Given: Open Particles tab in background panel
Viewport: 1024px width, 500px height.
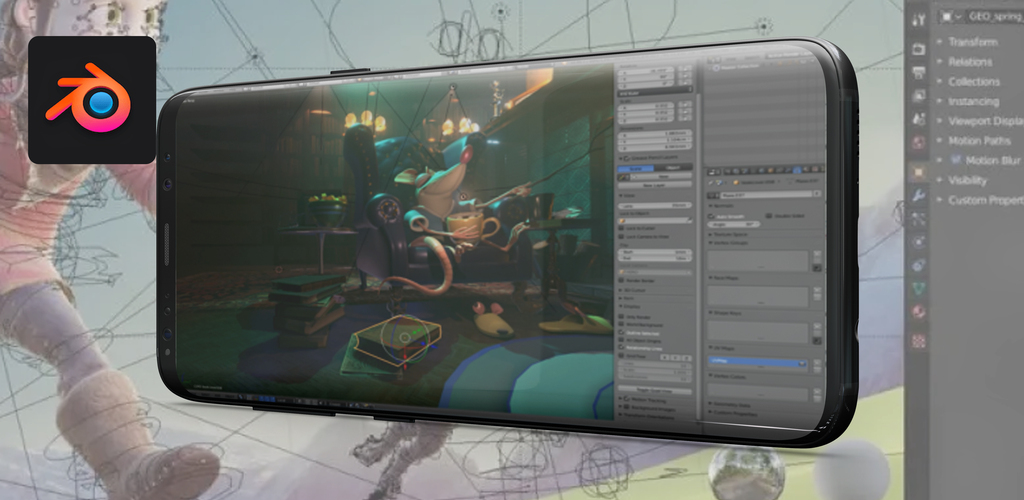Looking at the screenshot, I should [918, 219].
